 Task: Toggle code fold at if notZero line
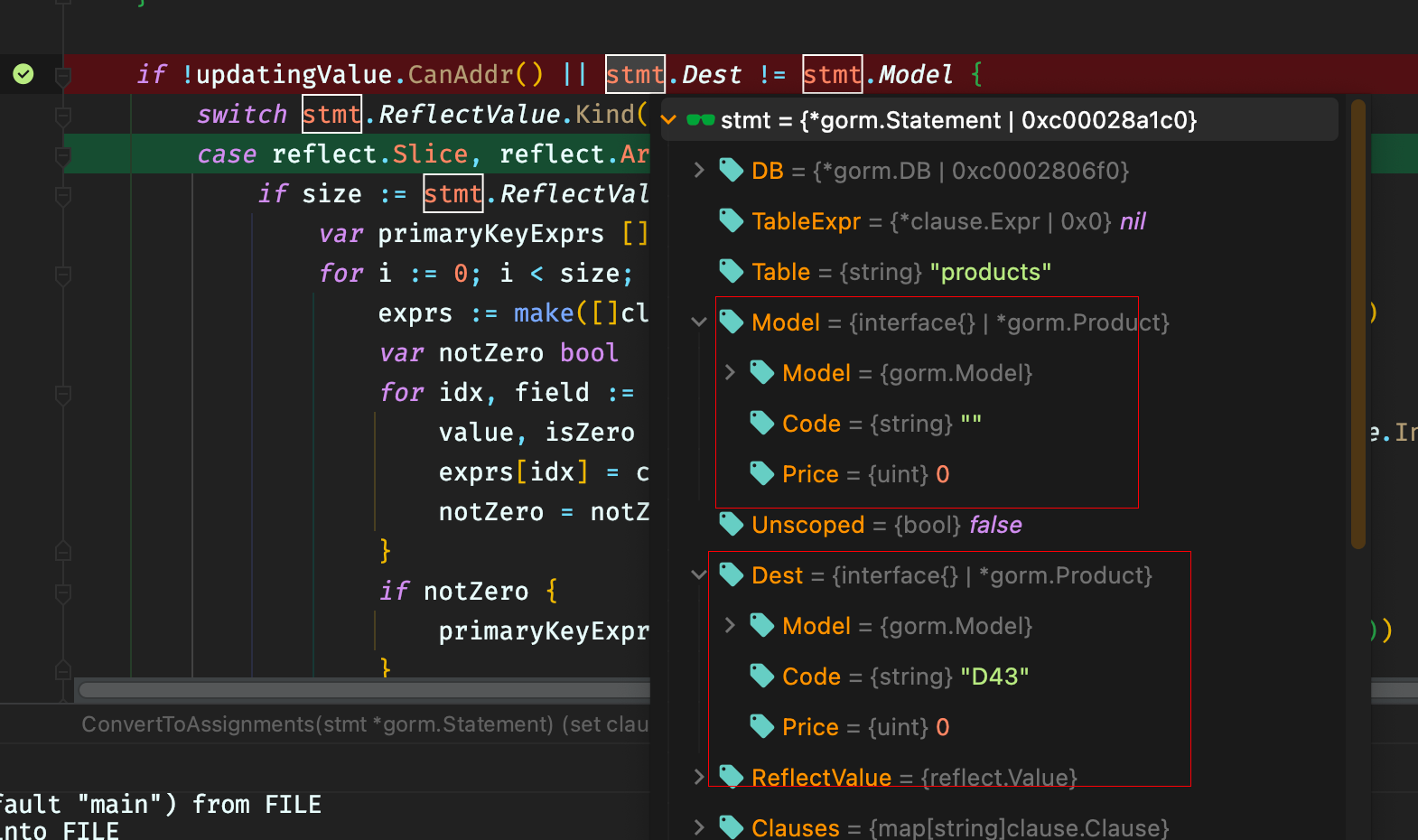63,592
